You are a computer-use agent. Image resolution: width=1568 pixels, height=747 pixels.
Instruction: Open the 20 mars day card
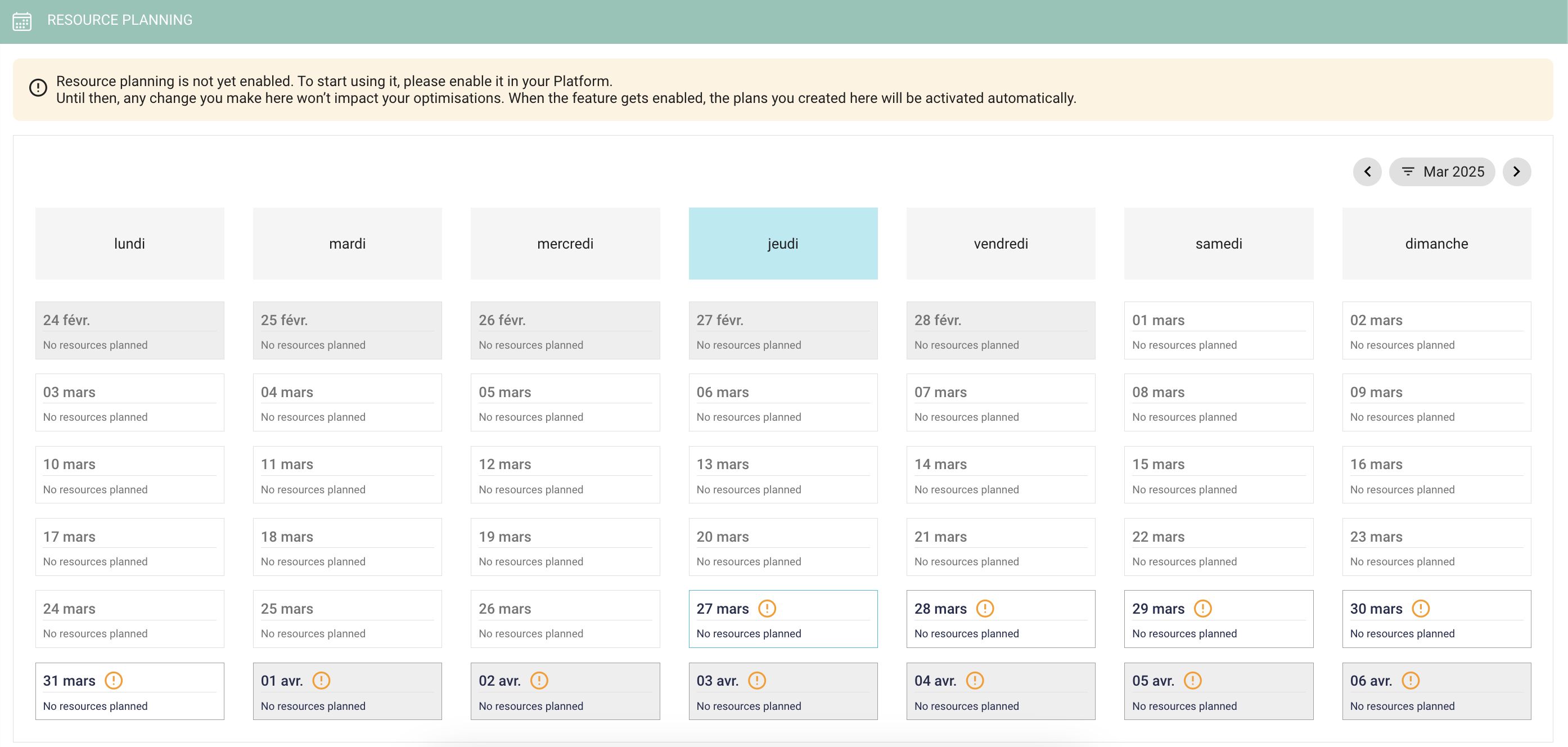point(783,547)
